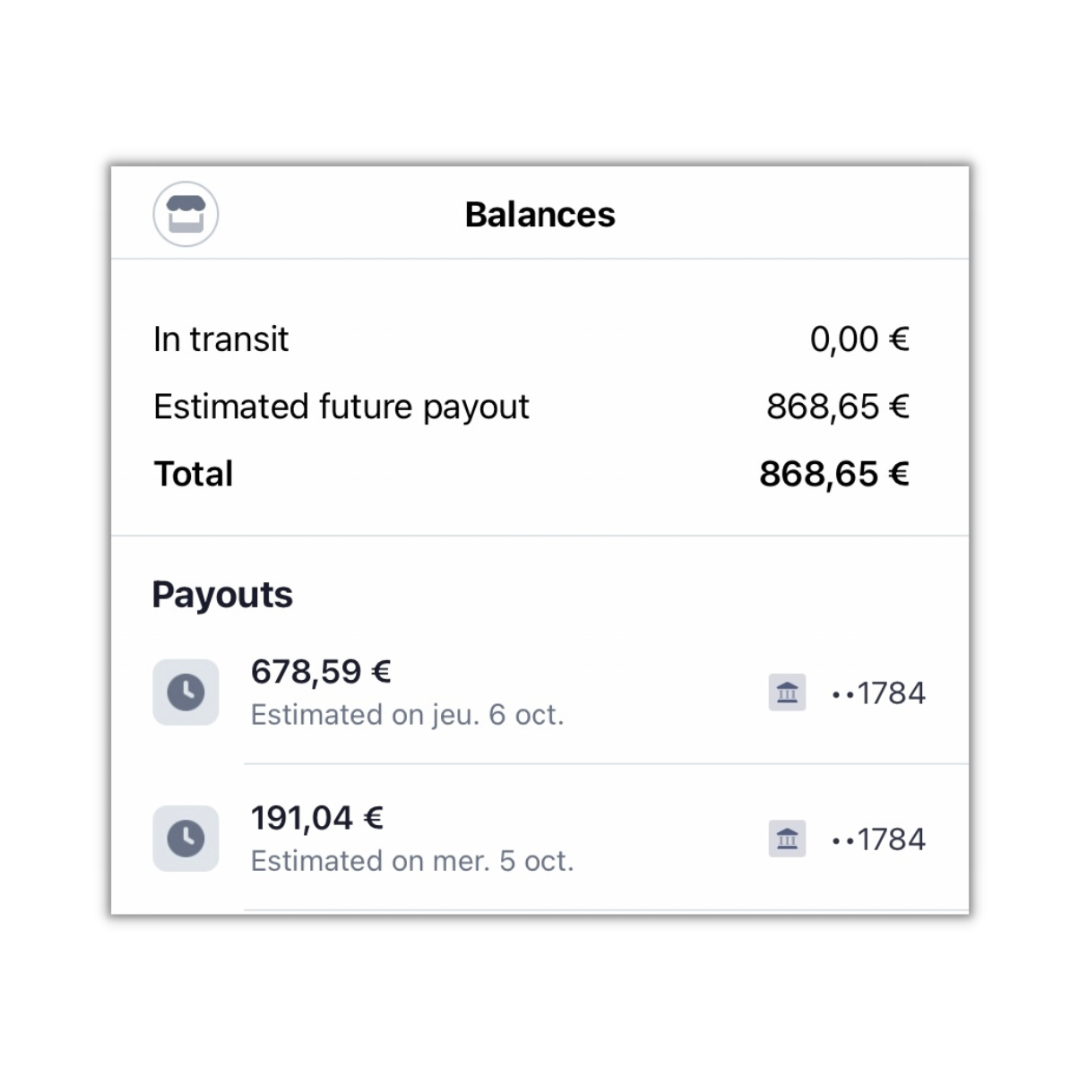Click the Payouts section heading
Viewport: 1080px width, 1080px height.
pos(222,594)
